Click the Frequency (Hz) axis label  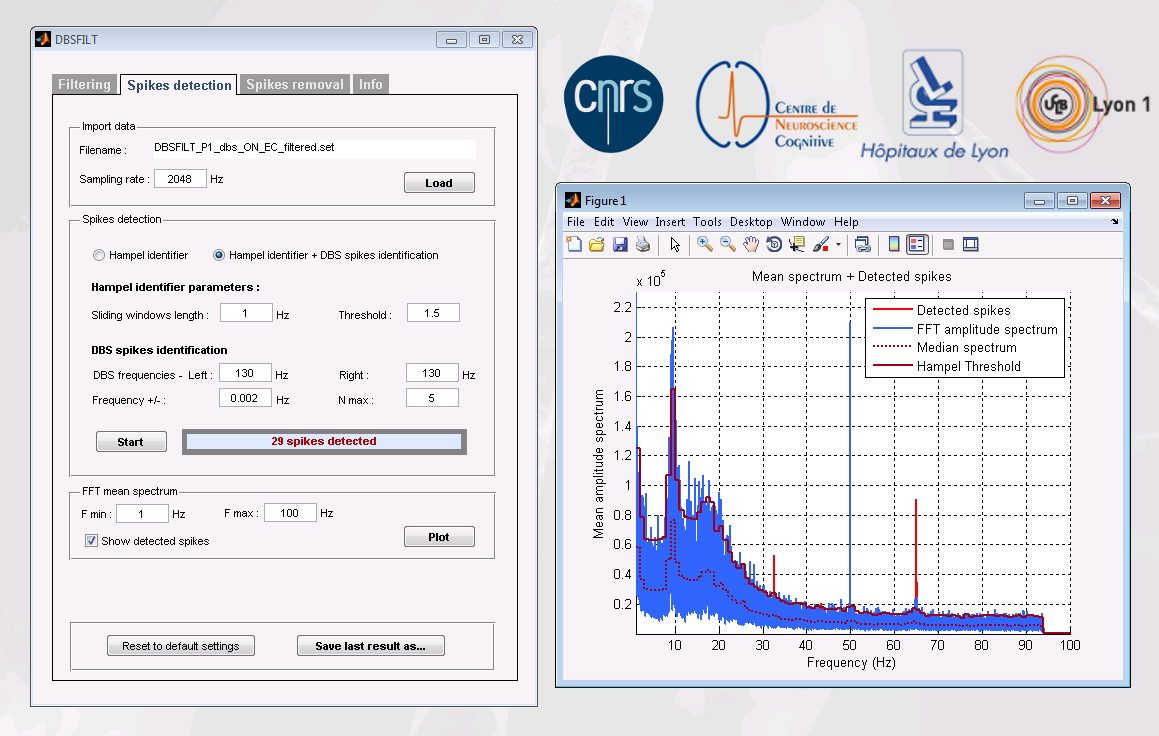pos(851,662)
